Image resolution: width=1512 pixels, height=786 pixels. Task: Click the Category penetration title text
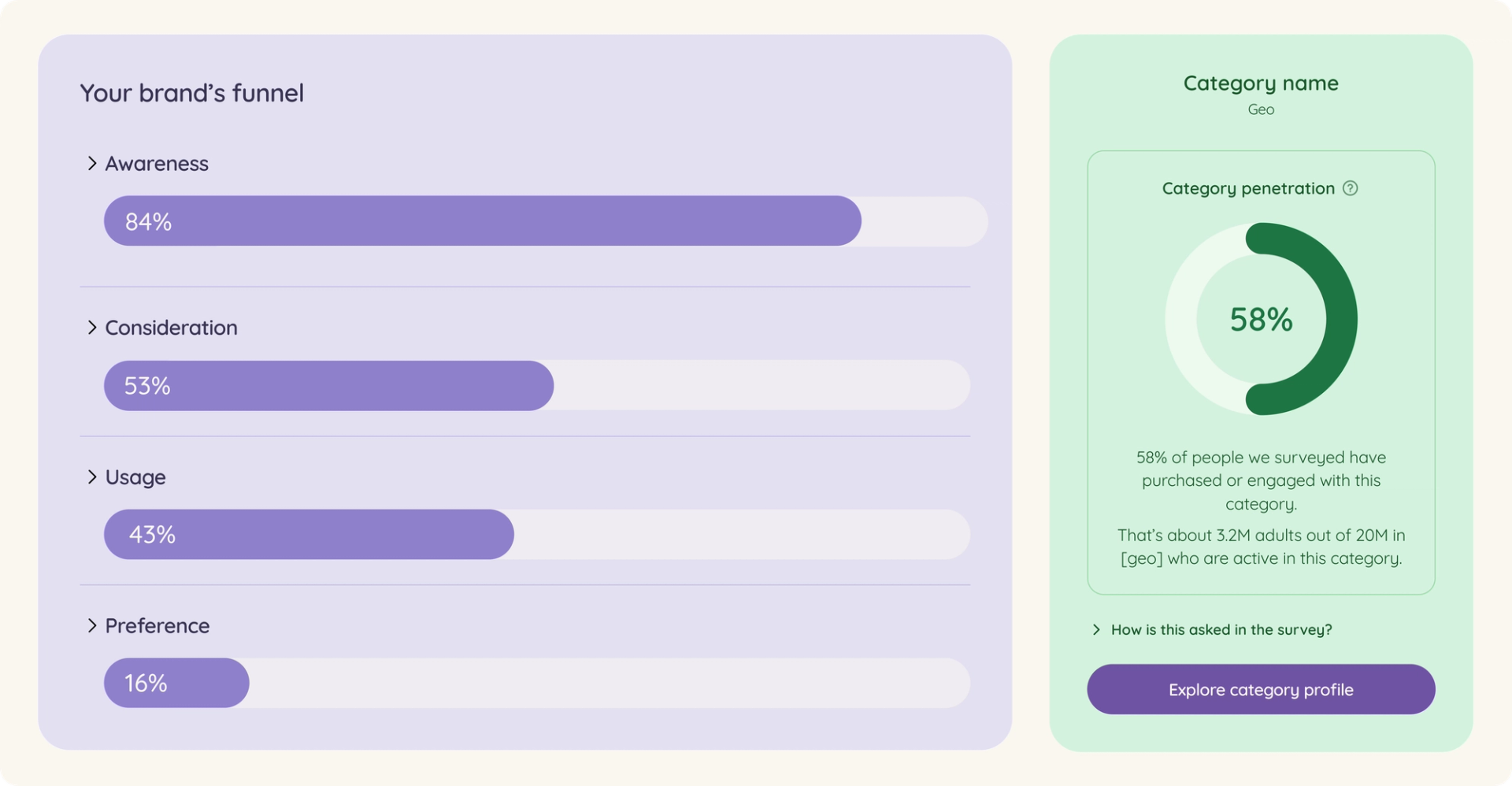1248,188
